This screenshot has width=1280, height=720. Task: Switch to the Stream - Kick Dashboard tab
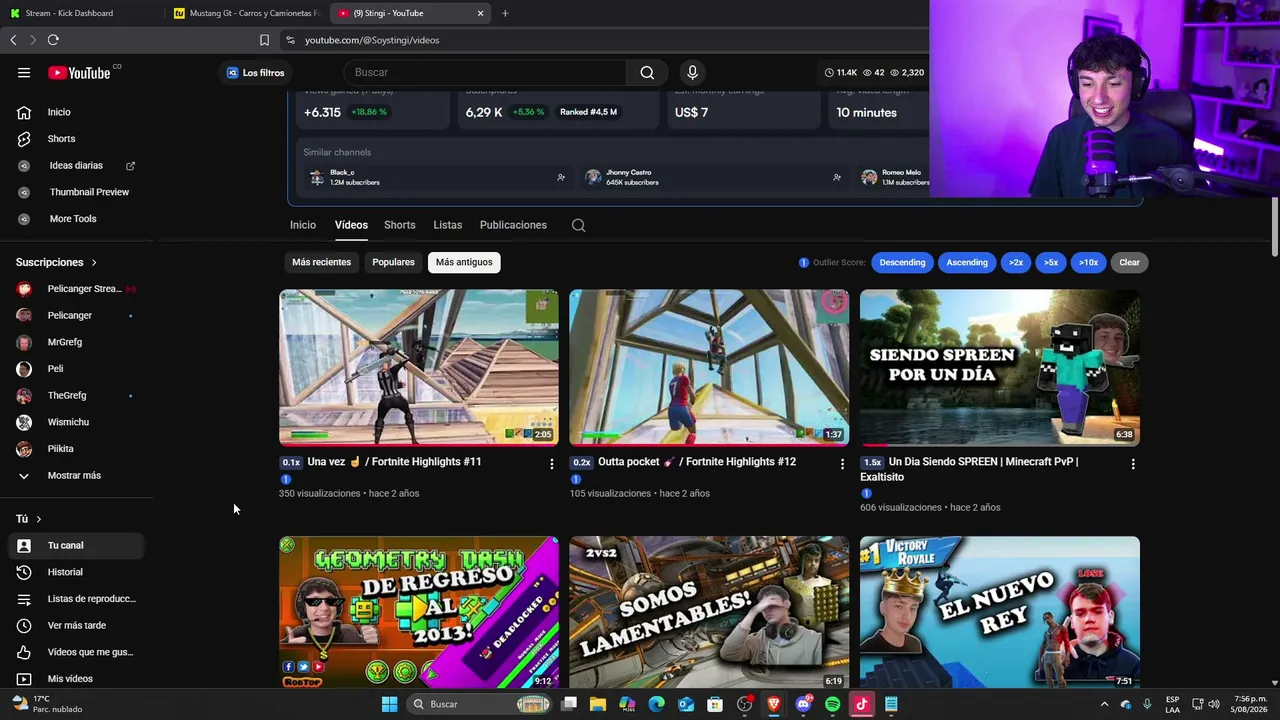pyautogui.click(x=80, y=13)
